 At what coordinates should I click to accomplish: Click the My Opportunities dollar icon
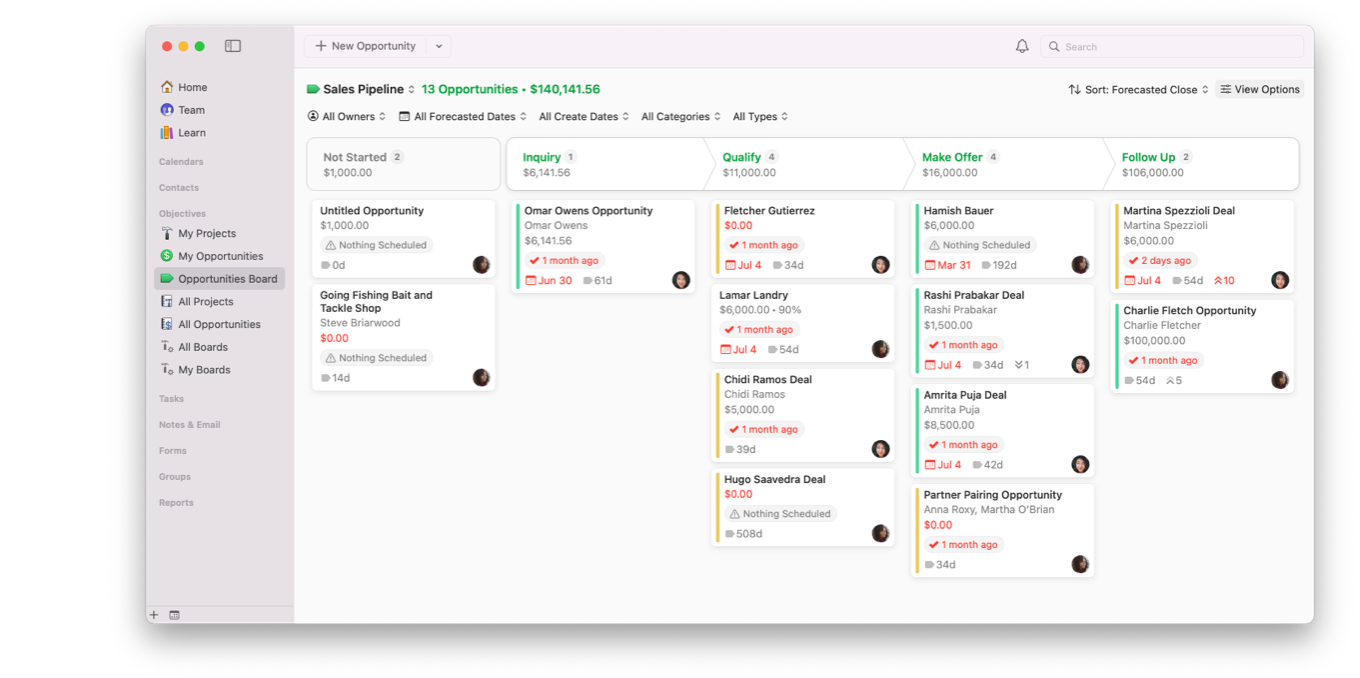point(168,256)
